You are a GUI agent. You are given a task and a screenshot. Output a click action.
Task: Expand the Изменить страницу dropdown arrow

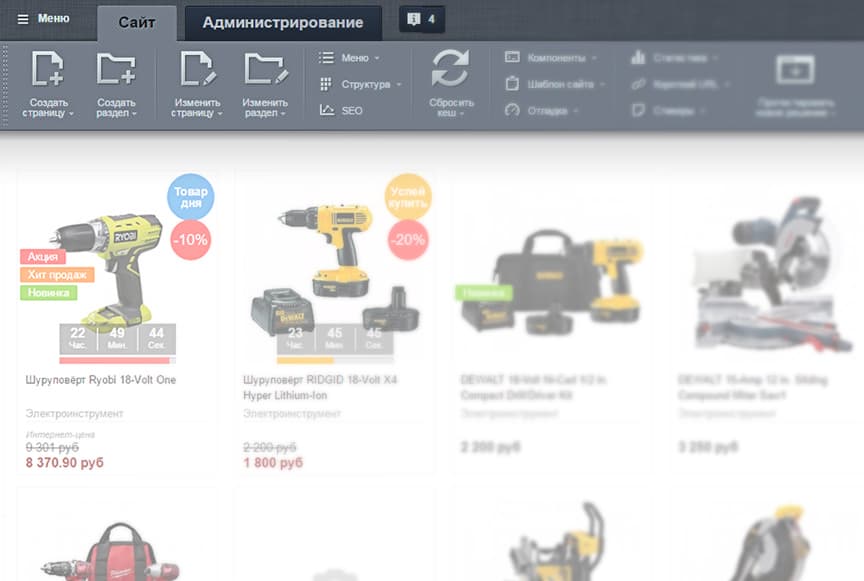pyautogui.click(x=220, y=114)
